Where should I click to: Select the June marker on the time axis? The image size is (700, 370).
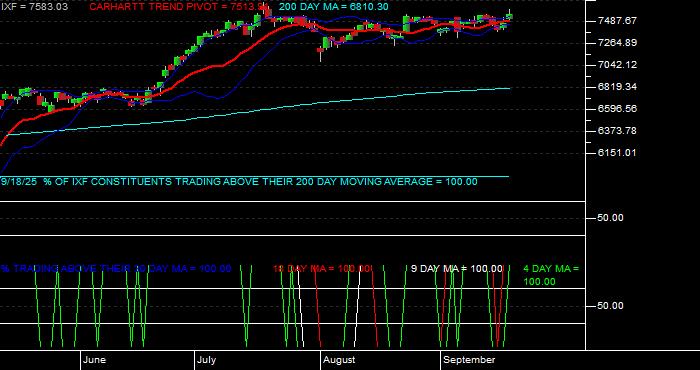pos(94,360)
